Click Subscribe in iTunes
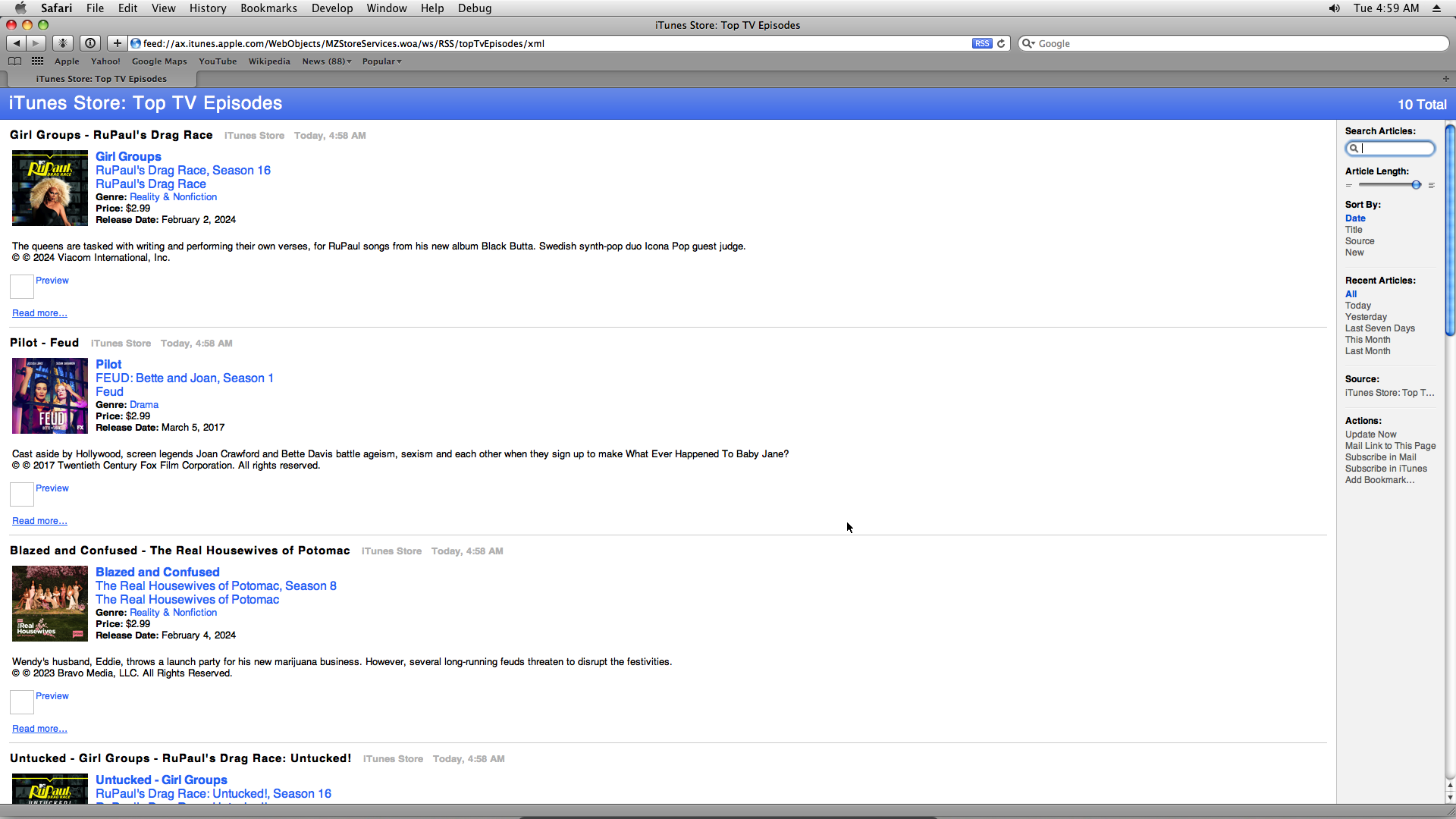This screenshot has height=819, width=1456. tap(1386, 469)
